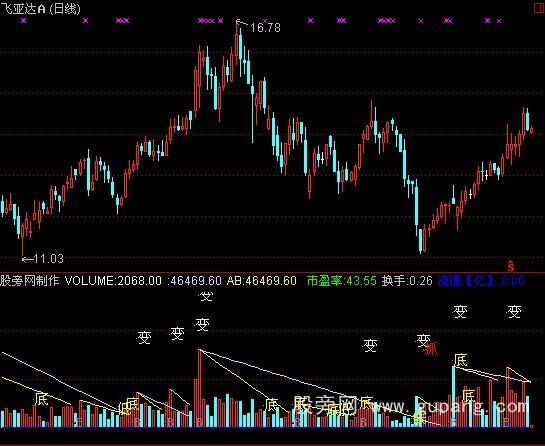Click the 16.78 high price label

[x=265, y=28]
